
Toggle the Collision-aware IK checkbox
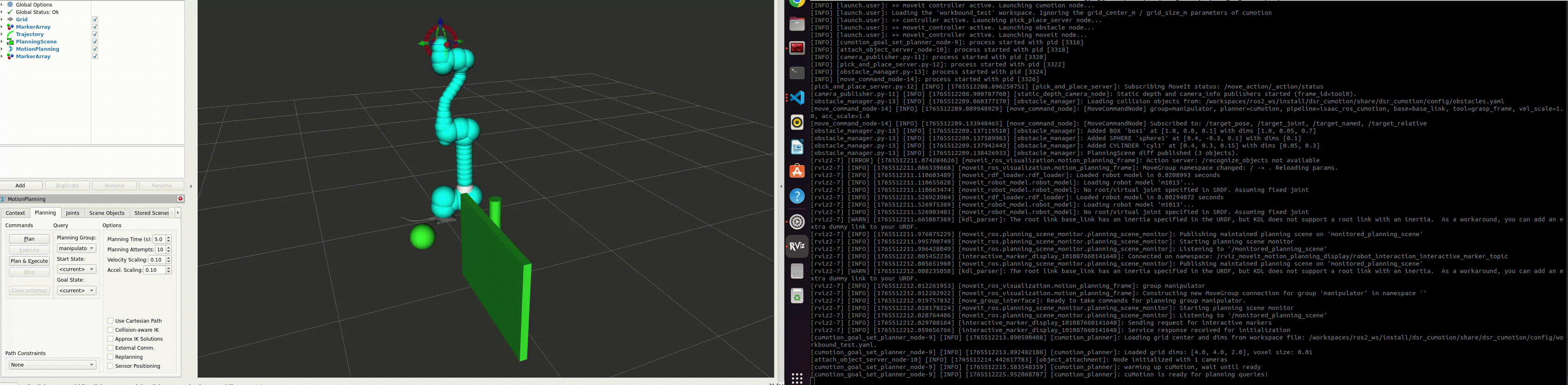point(110,330)
